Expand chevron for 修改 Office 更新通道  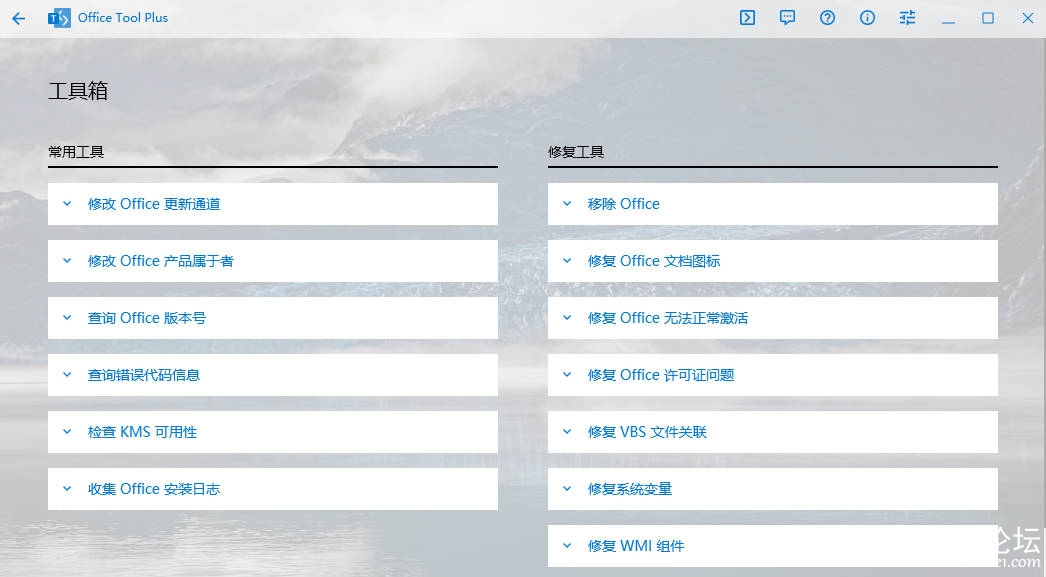[67, 204]
